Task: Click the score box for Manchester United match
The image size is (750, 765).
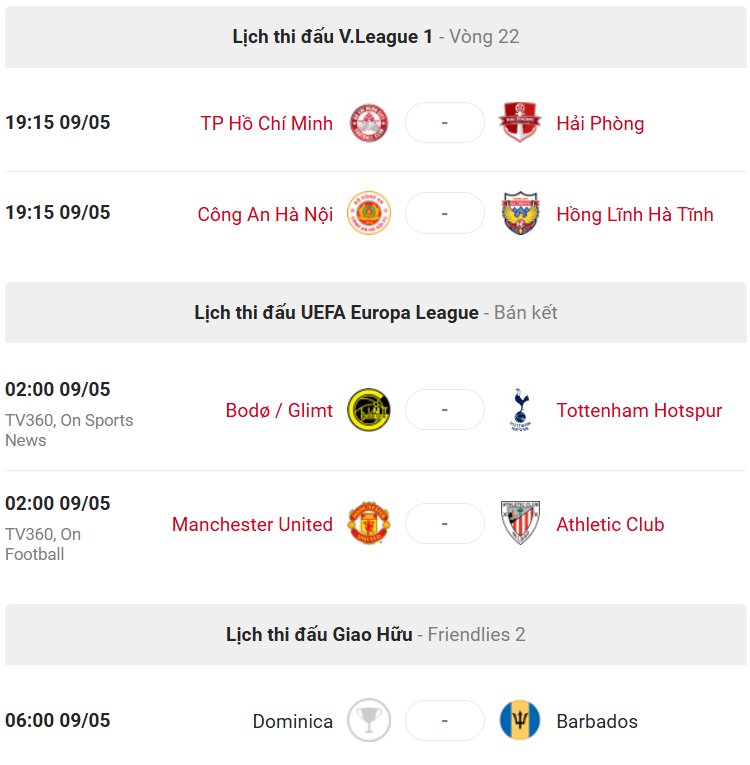Action: point(445,523)
